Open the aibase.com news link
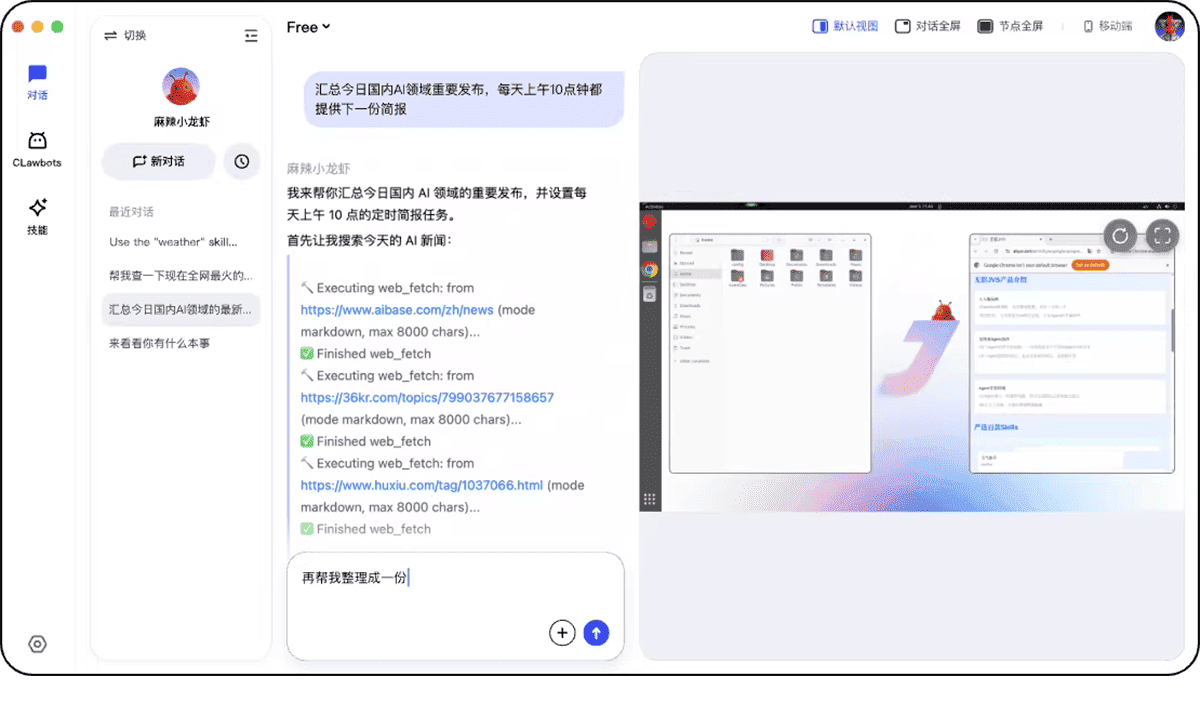 click(397, 310)
